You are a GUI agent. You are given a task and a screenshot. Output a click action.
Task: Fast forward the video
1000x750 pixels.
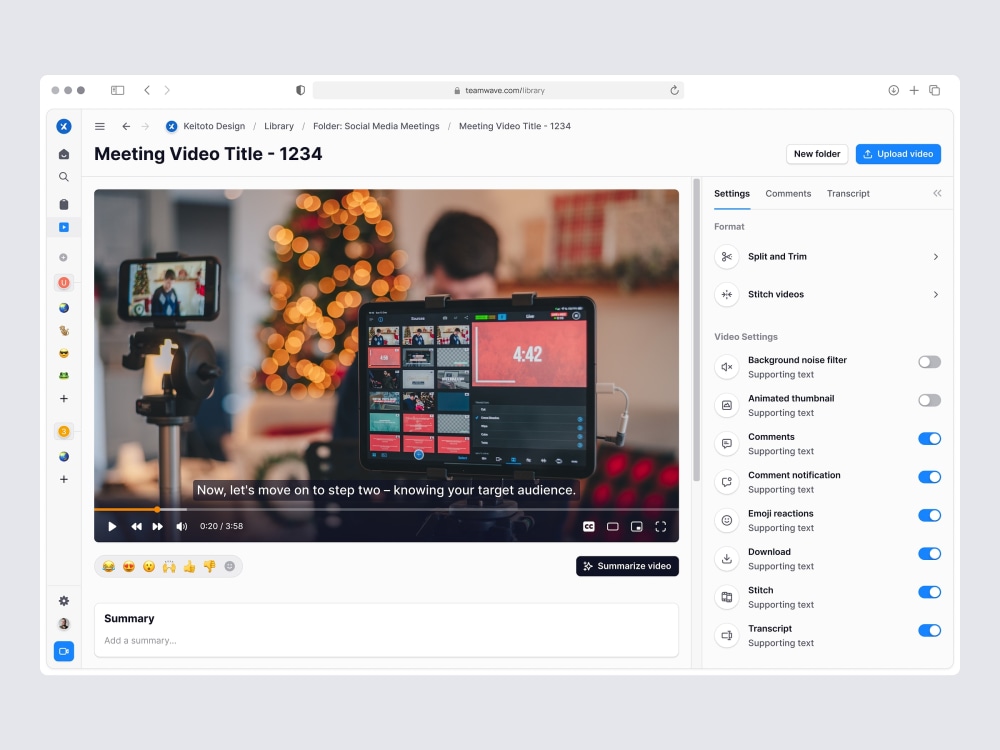coord(158,526)
